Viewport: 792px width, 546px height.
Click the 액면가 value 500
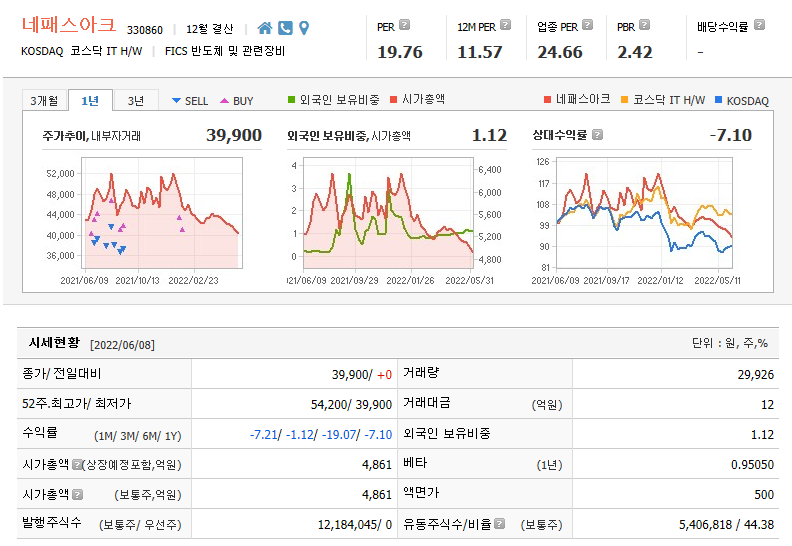coord(764,494)
